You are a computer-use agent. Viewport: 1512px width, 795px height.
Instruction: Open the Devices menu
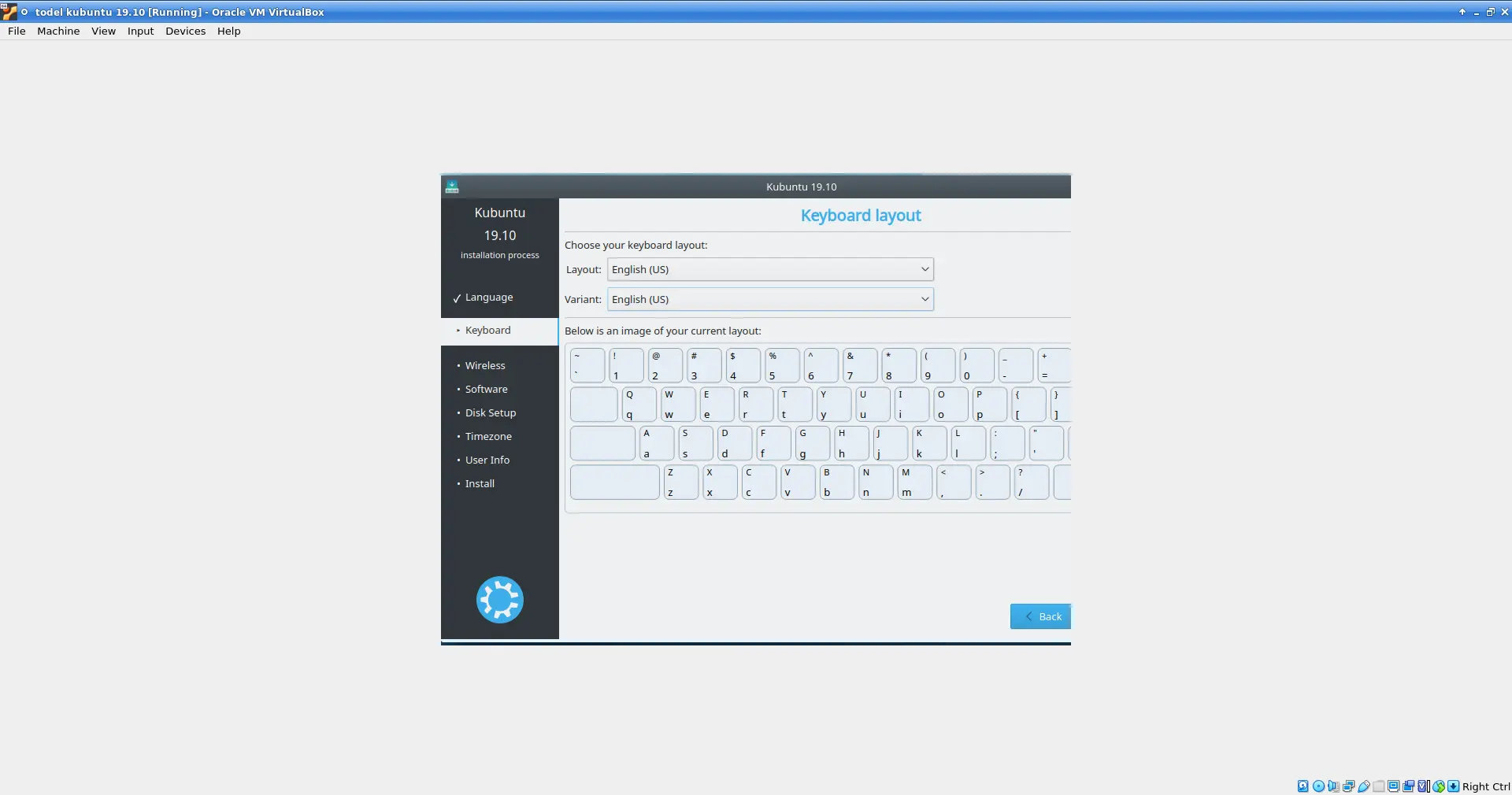(185, 31)
